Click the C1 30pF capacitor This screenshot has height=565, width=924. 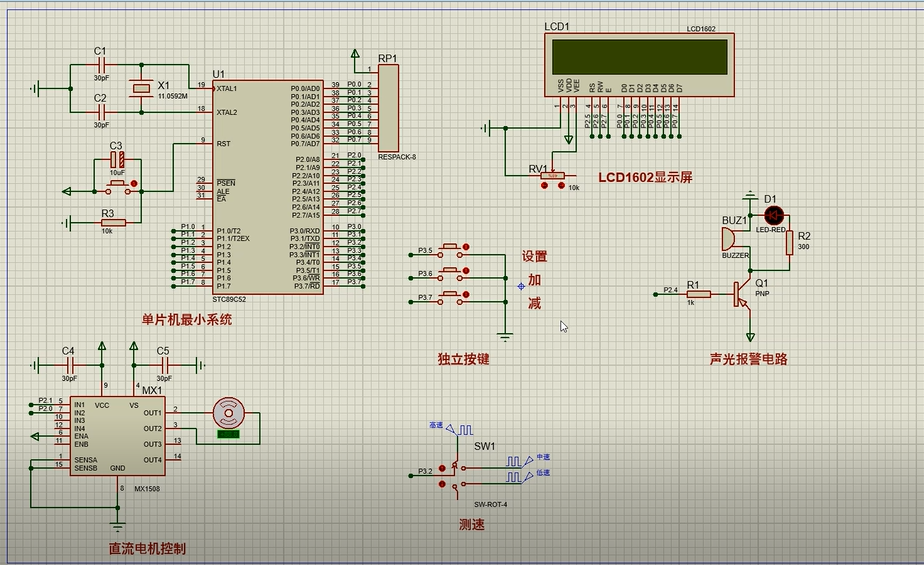tap(100, 64)
